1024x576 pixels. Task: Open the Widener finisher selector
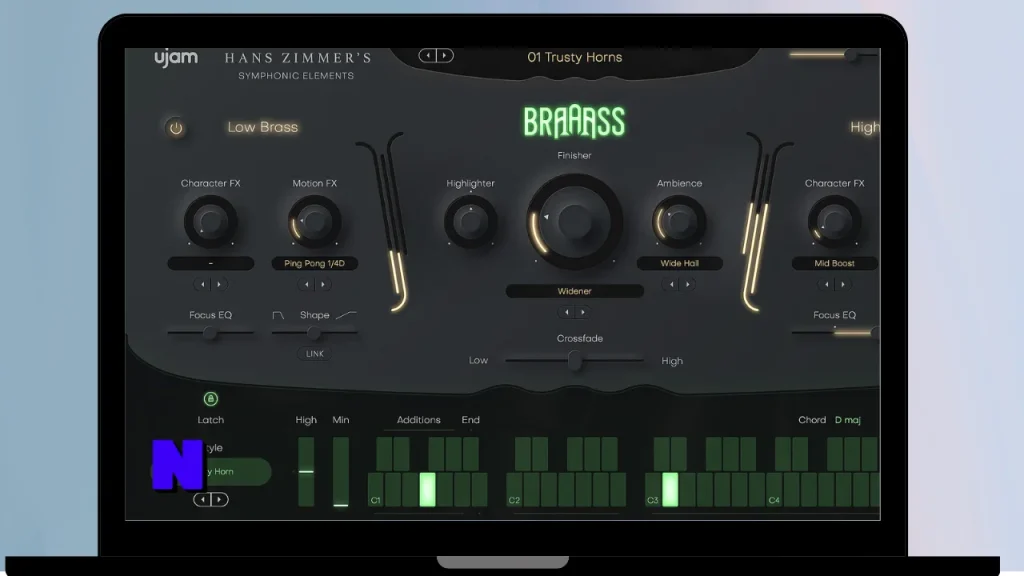[574, 291]
